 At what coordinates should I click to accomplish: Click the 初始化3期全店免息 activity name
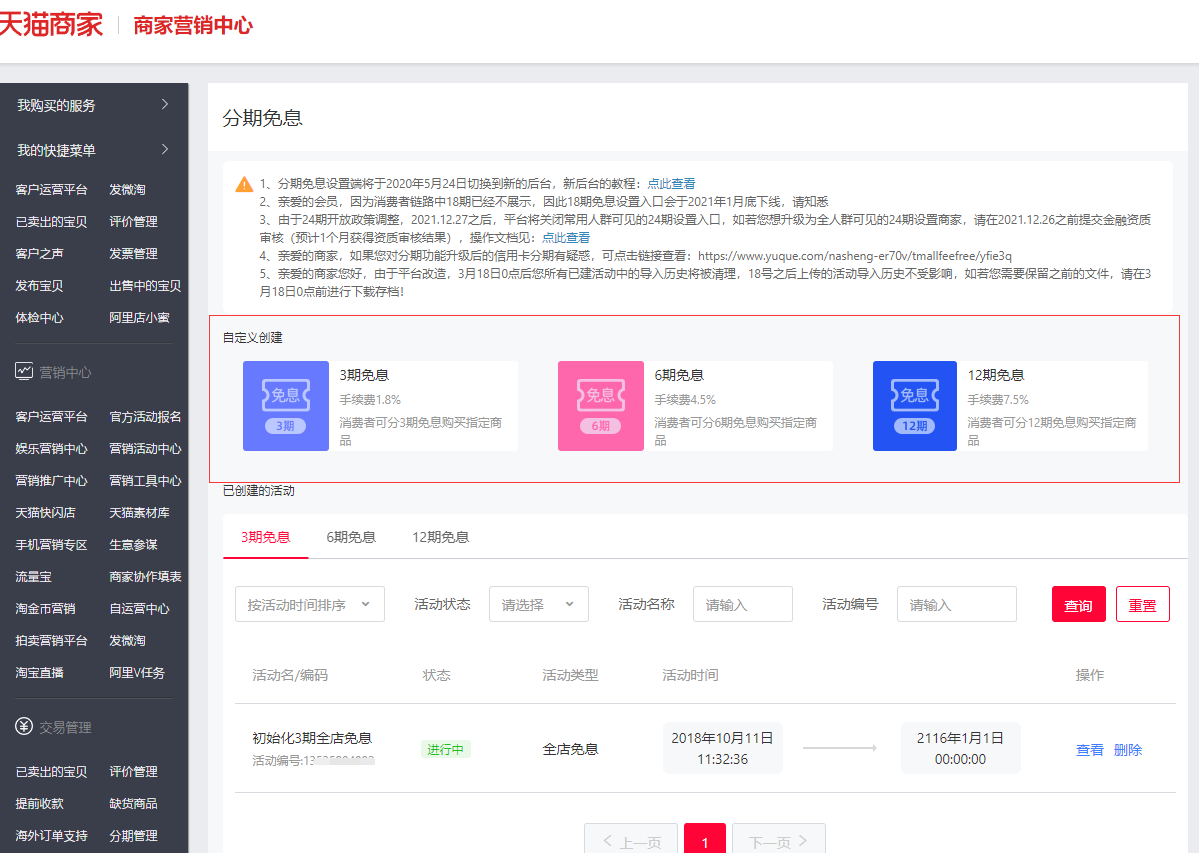point(312,738)
